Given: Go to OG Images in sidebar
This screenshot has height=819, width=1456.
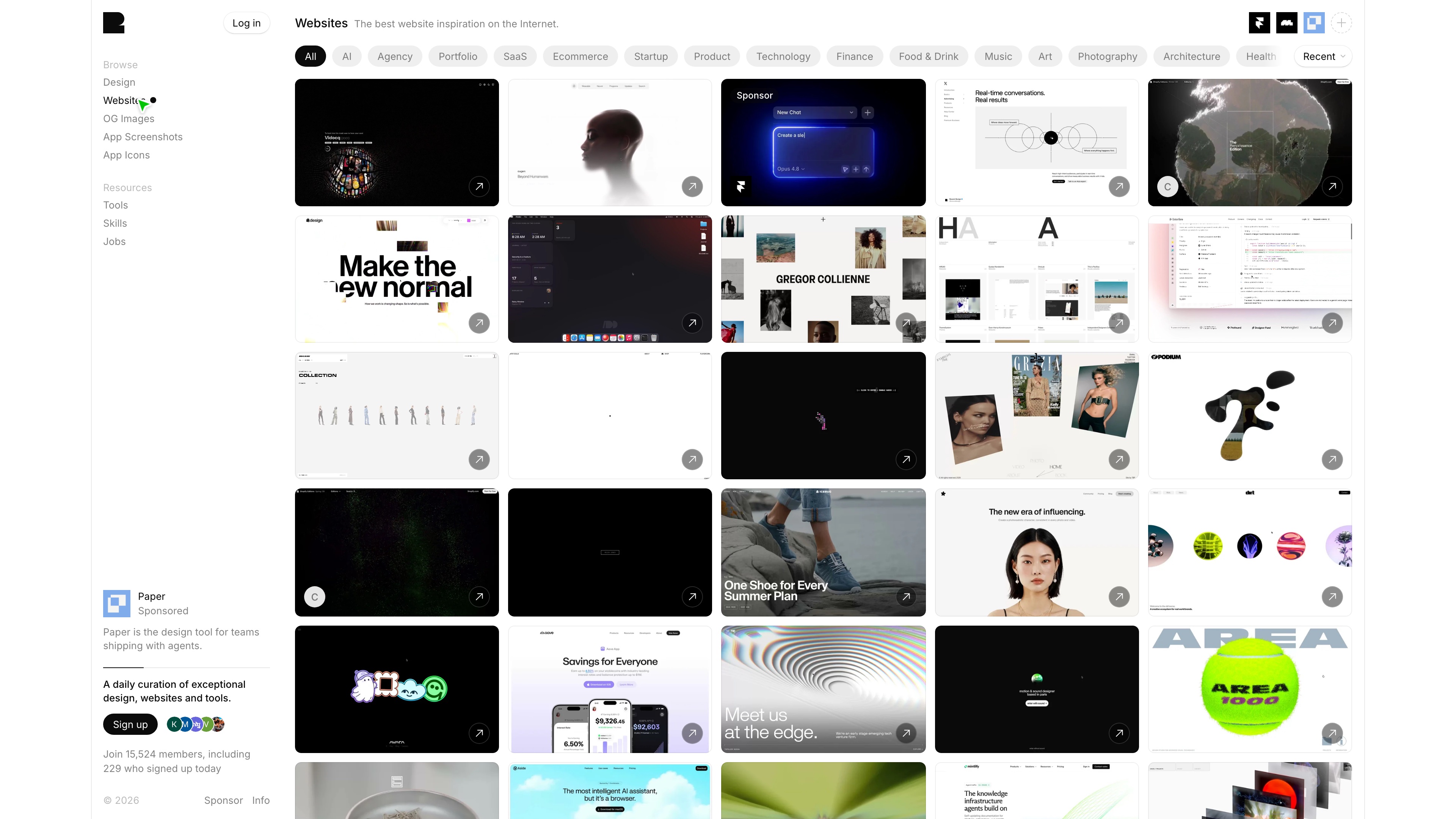Looking at the screenshot, I should (x=128, y=119).
